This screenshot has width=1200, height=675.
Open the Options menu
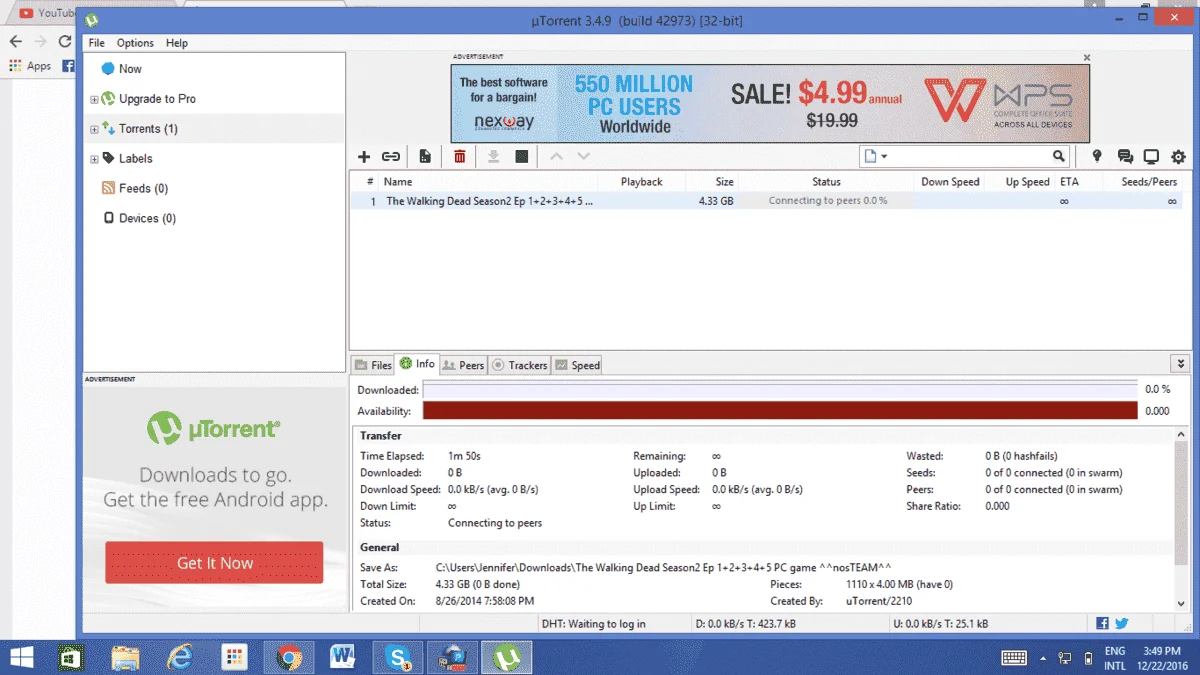pos(135,43)
